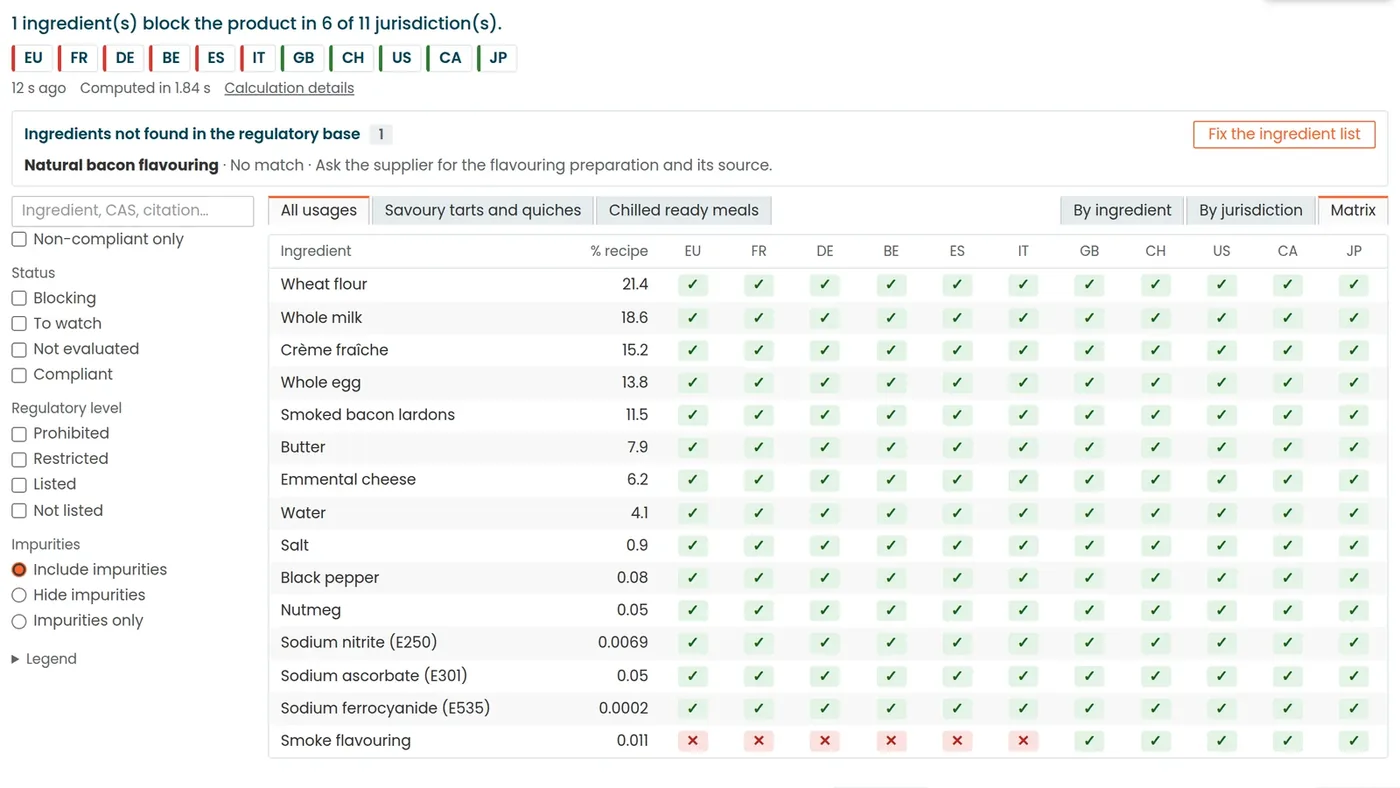Image resolution: width=1400 pixels, height=788 pixels.
Task: Open the Calculation details link
Action: pos(289,88)
